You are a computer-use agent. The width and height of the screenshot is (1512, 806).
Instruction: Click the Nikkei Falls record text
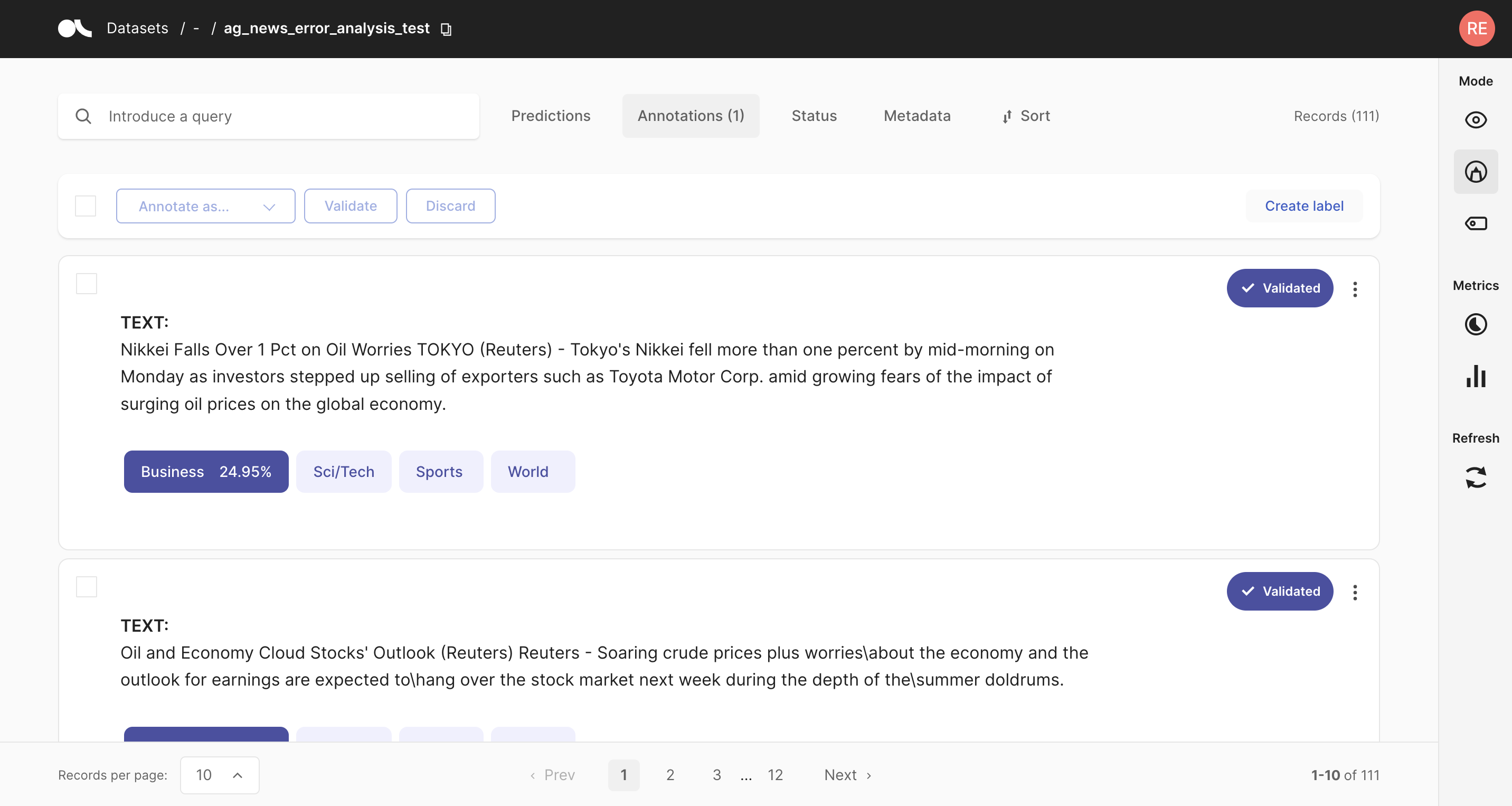587,377
